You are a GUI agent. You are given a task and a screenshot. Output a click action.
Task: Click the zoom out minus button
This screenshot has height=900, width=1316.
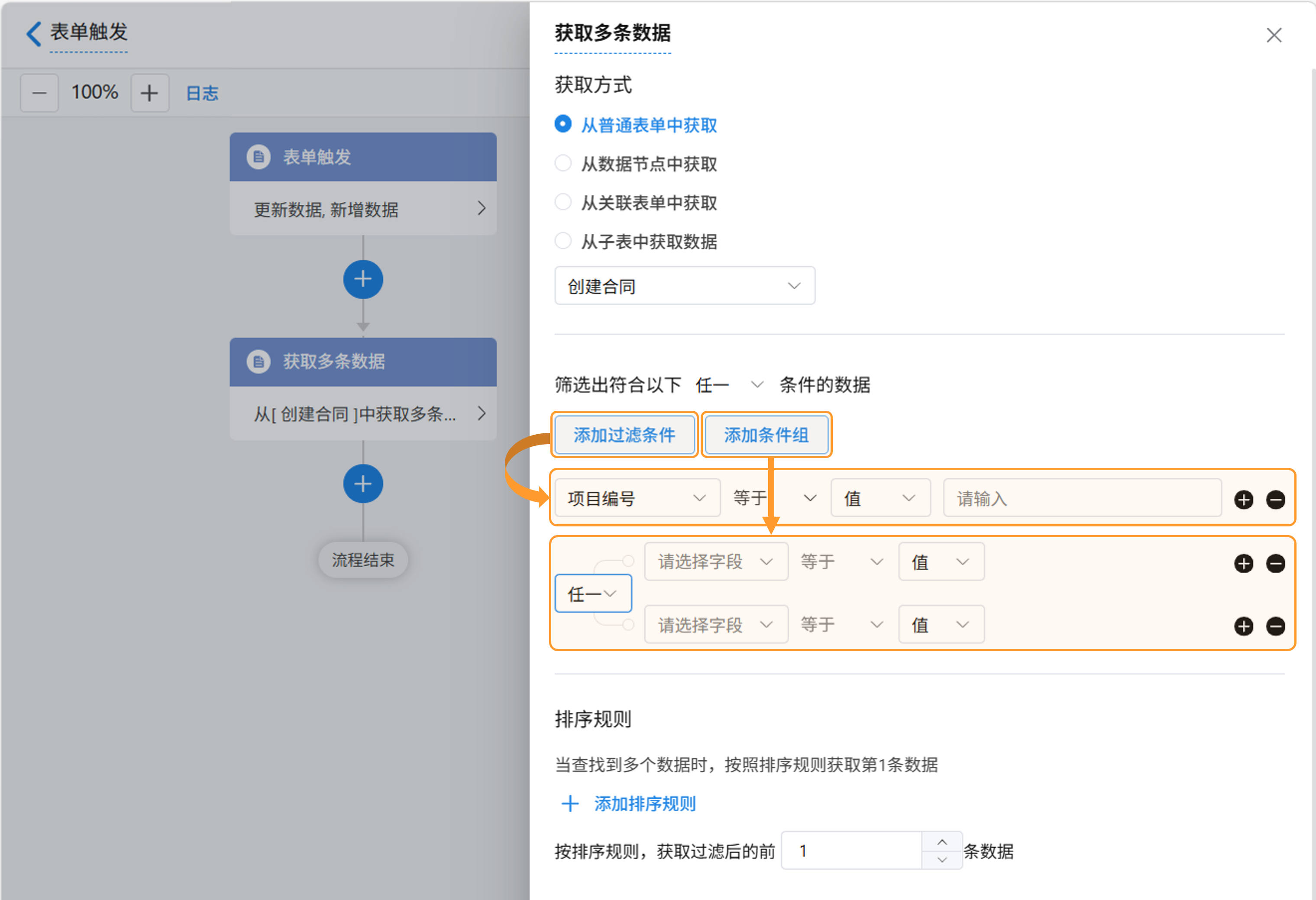click(x=39, y=93)
